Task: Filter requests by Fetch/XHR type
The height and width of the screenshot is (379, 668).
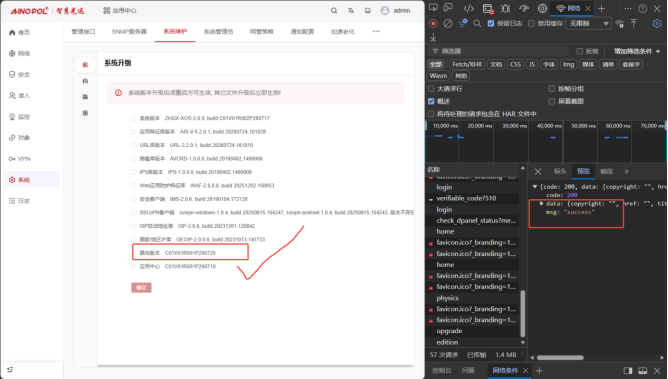Action: [467, 64]
